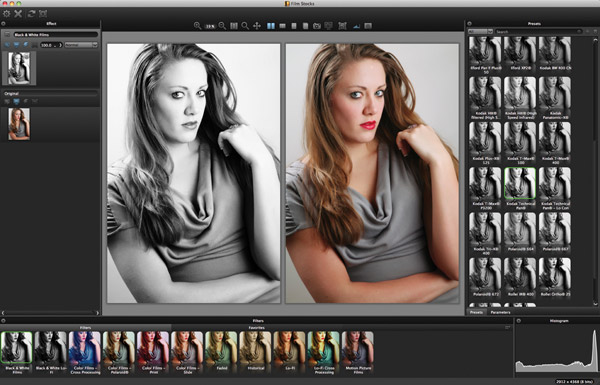600x385 pixels.
Task: Select the black and white effect layer thumbnail
Action: pos(19,68)
